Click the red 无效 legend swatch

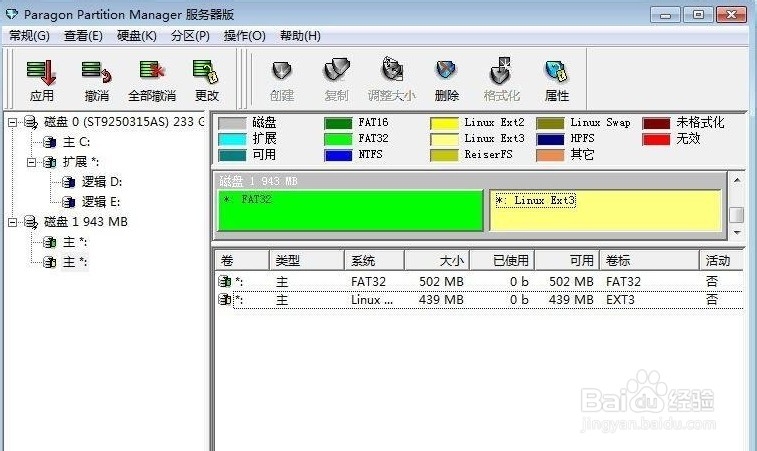[656, 140]
